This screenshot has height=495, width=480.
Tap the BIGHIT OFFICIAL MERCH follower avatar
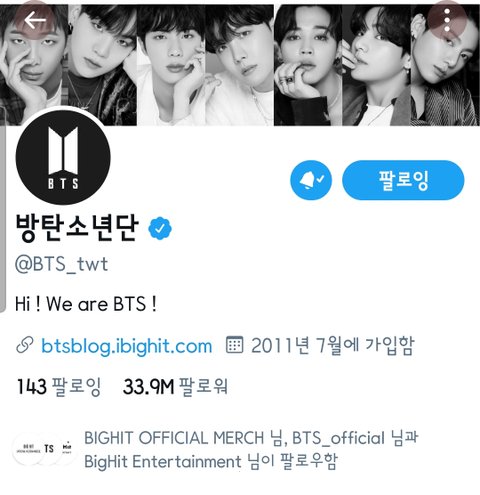click(29, 449)
